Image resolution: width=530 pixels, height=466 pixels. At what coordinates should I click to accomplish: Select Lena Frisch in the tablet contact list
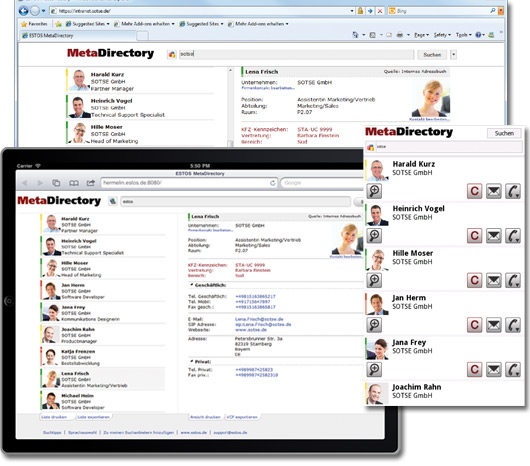click(103, 379)
